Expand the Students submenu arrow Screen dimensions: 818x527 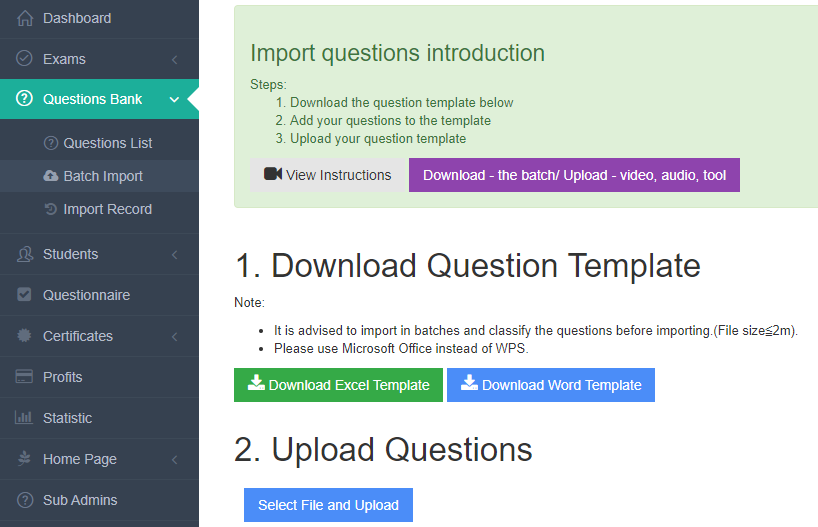coord(175,255)
